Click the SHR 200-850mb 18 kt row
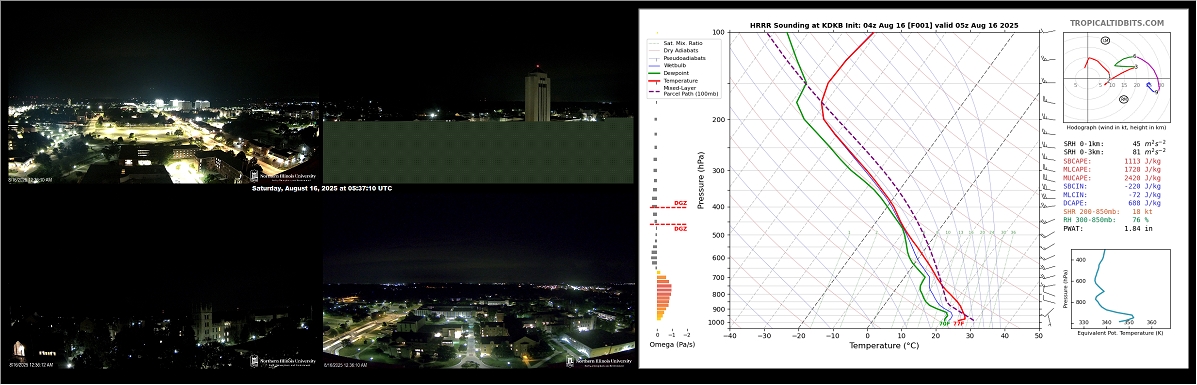This screenshot has width=1197, height=385. click(1108, 212)
